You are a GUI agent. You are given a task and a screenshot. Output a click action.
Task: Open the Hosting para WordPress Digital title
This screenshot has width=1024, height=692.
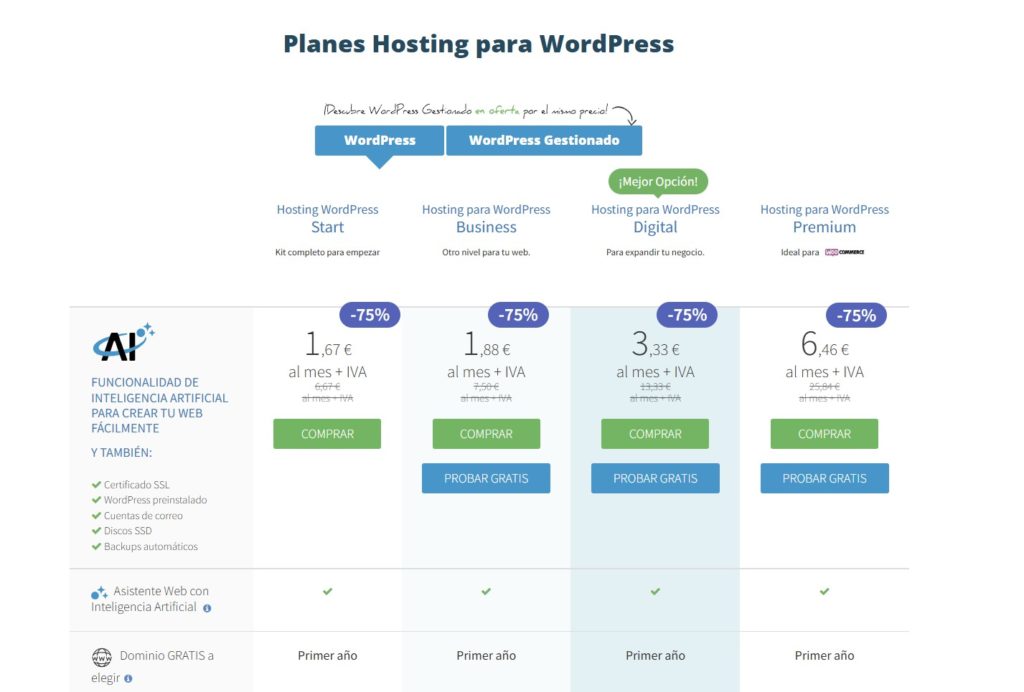(x=655, y=219)
